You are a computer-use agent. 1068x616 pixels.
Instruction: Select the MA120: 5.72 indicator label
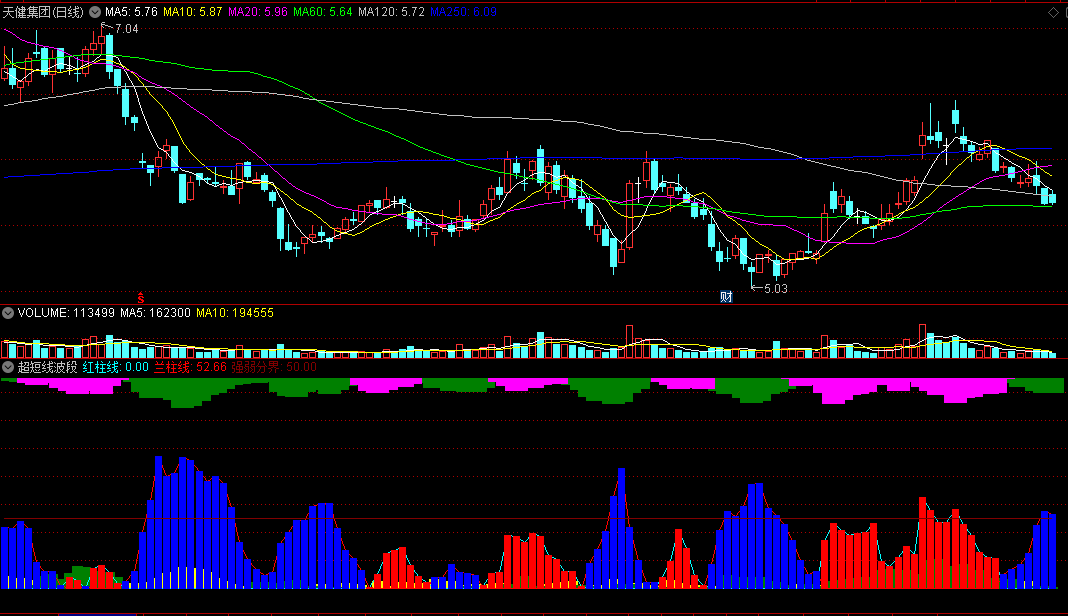(x=391, y=12)
